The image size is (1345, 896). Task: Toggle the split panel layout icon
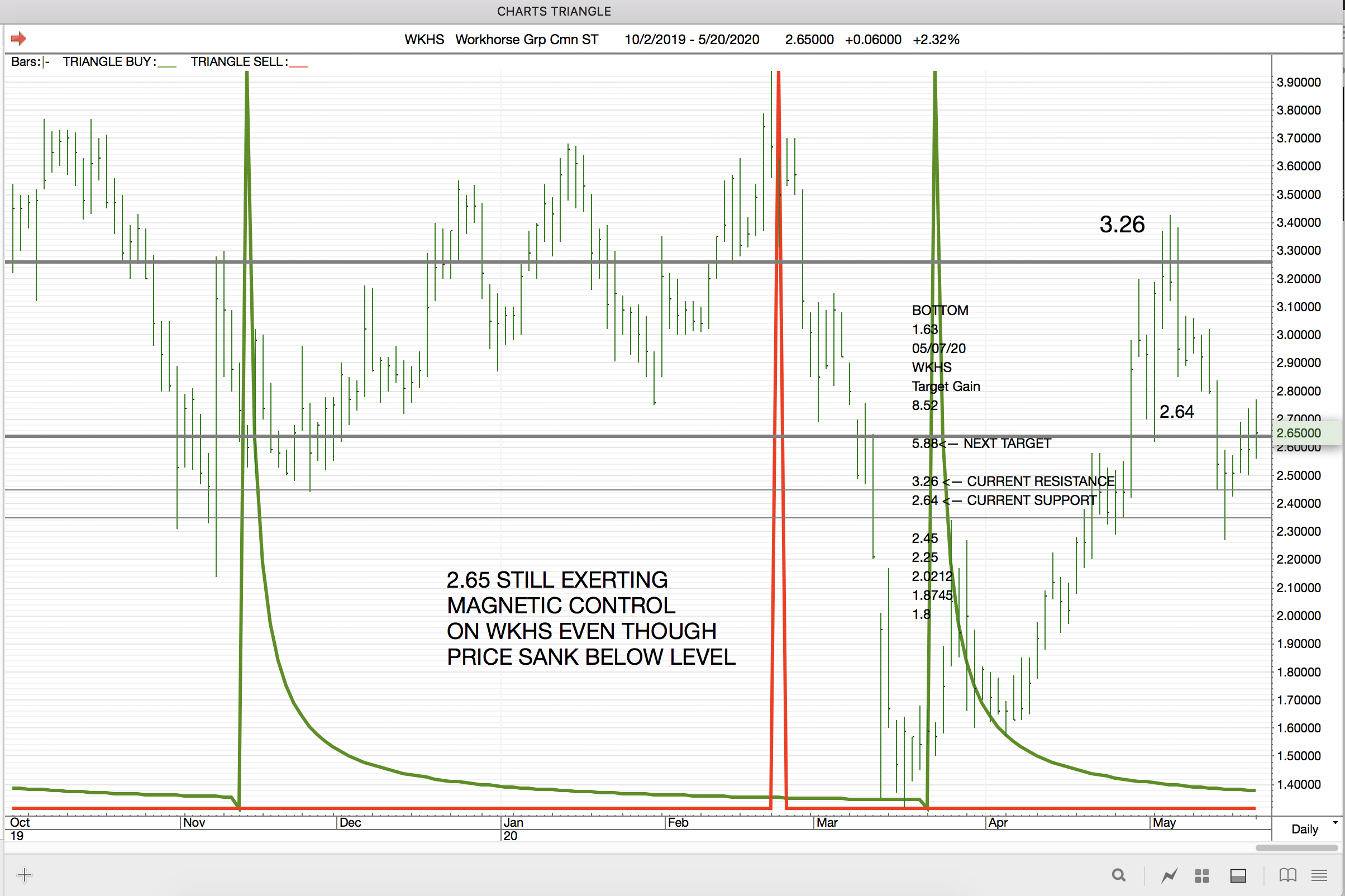1238,875
